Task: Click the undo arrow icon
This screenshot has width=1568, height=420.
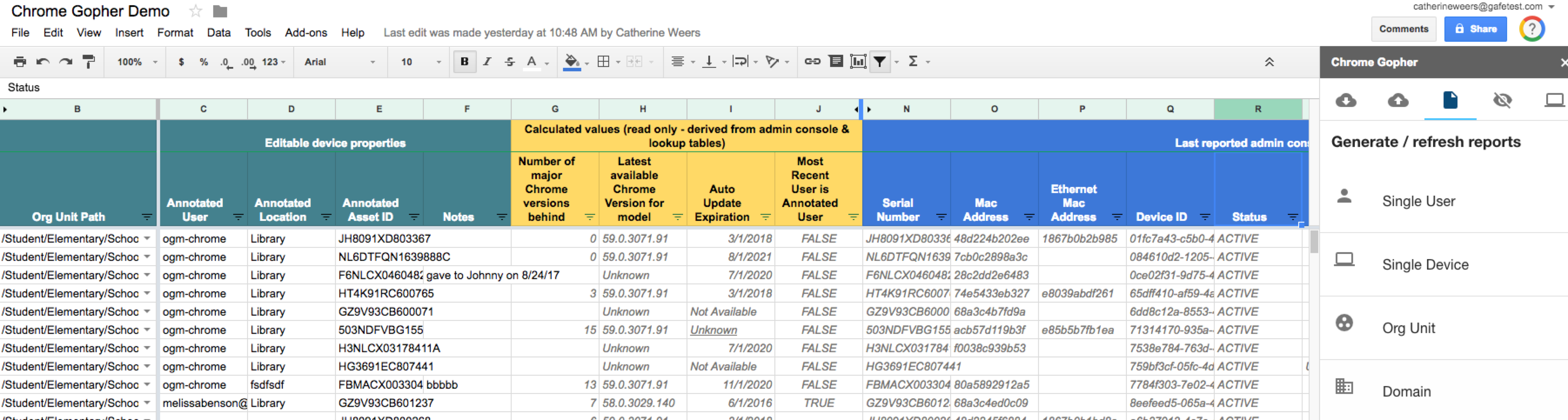Action: (43, 61)
